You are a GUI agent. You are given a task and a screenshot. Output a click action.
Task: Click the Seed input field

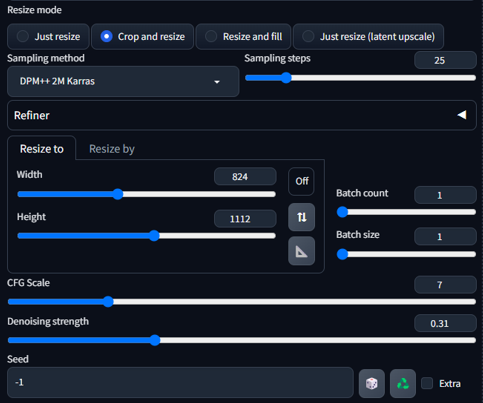pos(180,382)
